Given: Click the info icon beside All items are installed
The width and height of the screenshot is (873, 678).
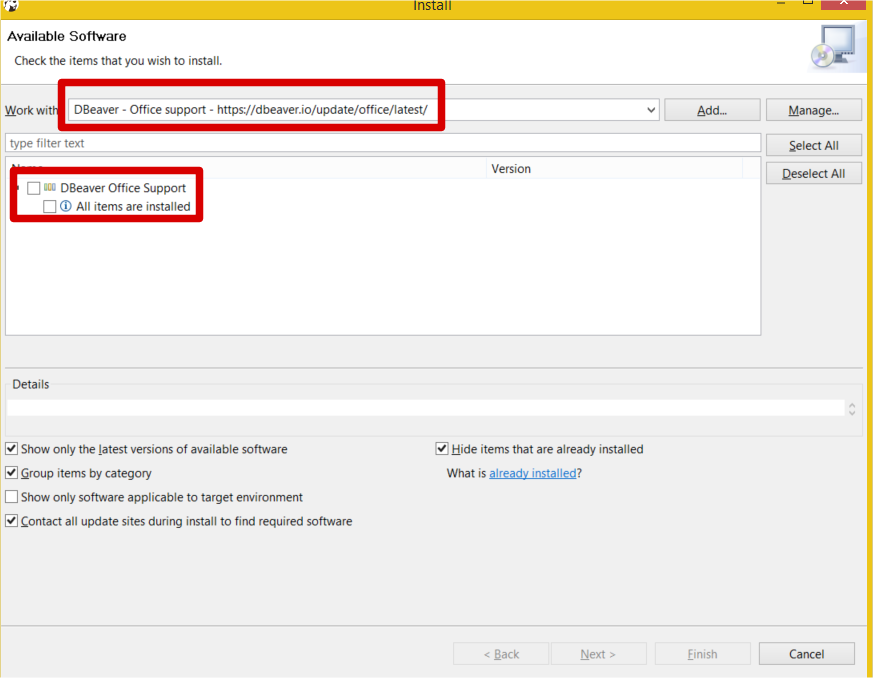Looking at the screenshot, I should pos(66,207).
